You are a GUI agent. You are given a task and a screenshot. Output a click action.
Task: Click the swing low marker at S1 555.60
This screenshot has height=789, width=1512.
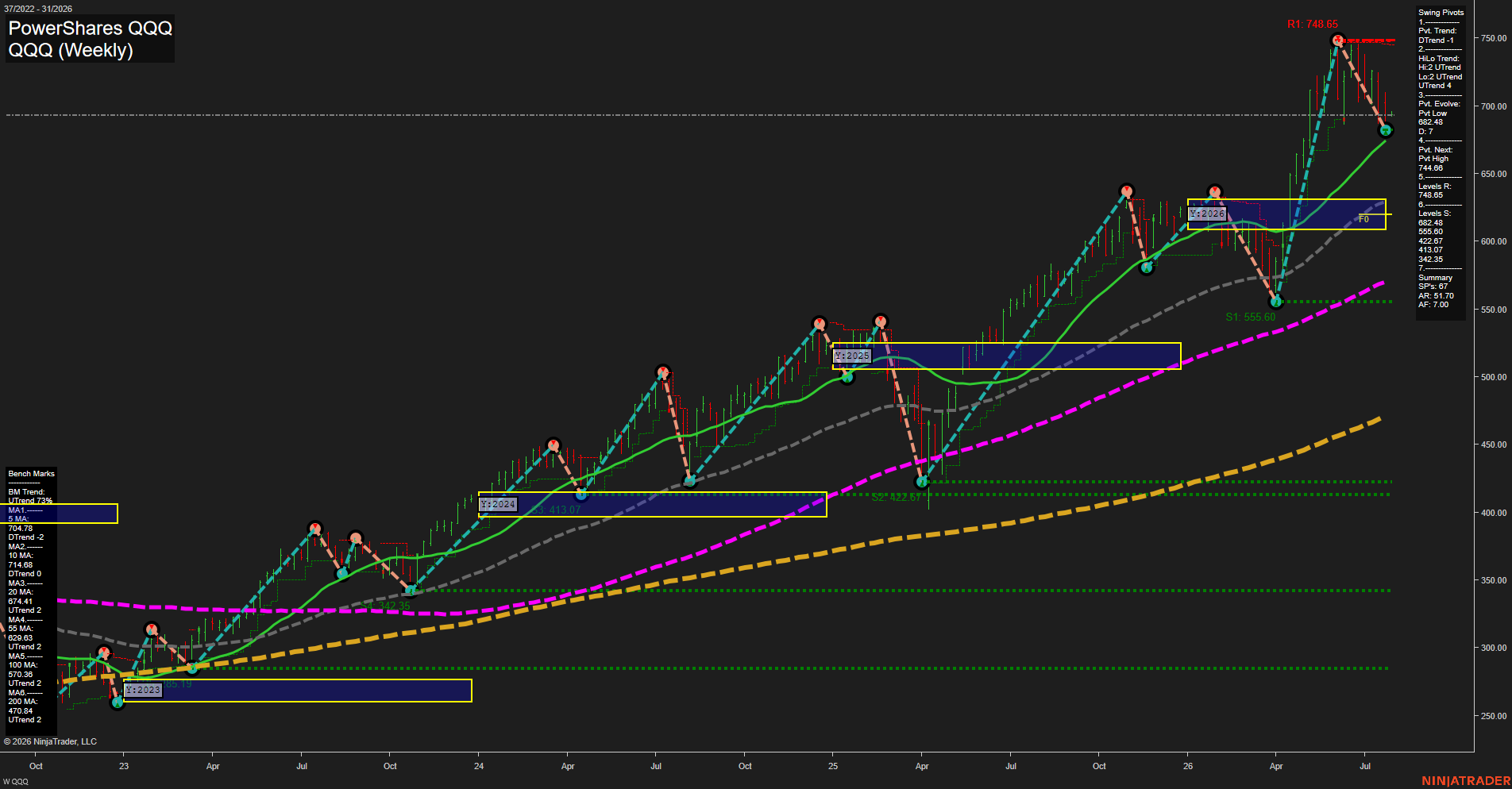1276,302
